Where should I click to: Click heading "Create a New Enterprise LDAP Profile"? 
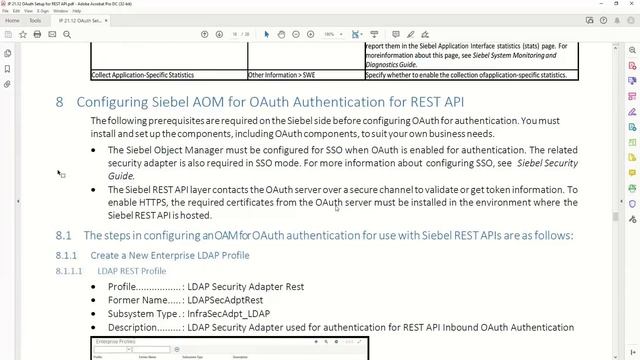[x=170, y=256]
